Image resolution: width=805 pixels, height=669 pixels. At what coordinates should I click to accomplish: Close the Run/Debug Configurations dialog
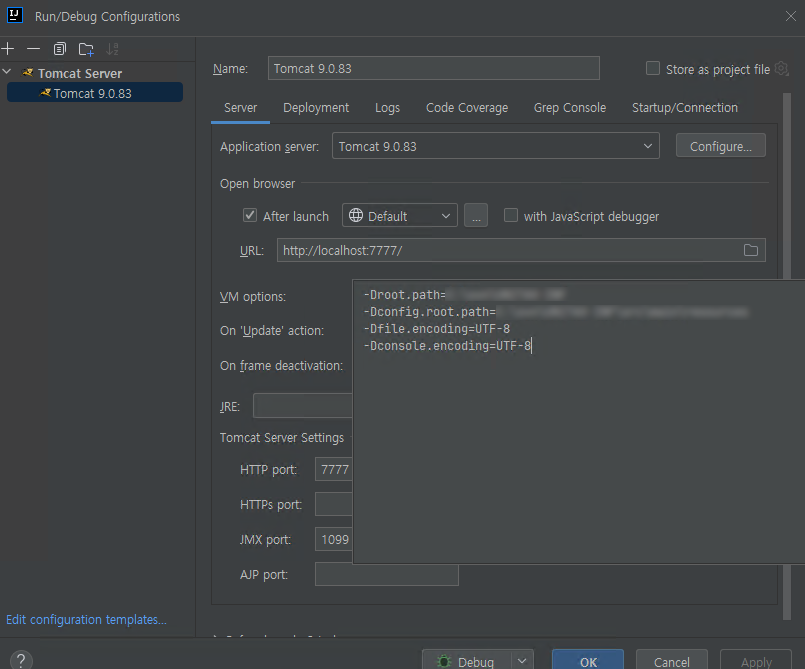pos(791,16)
